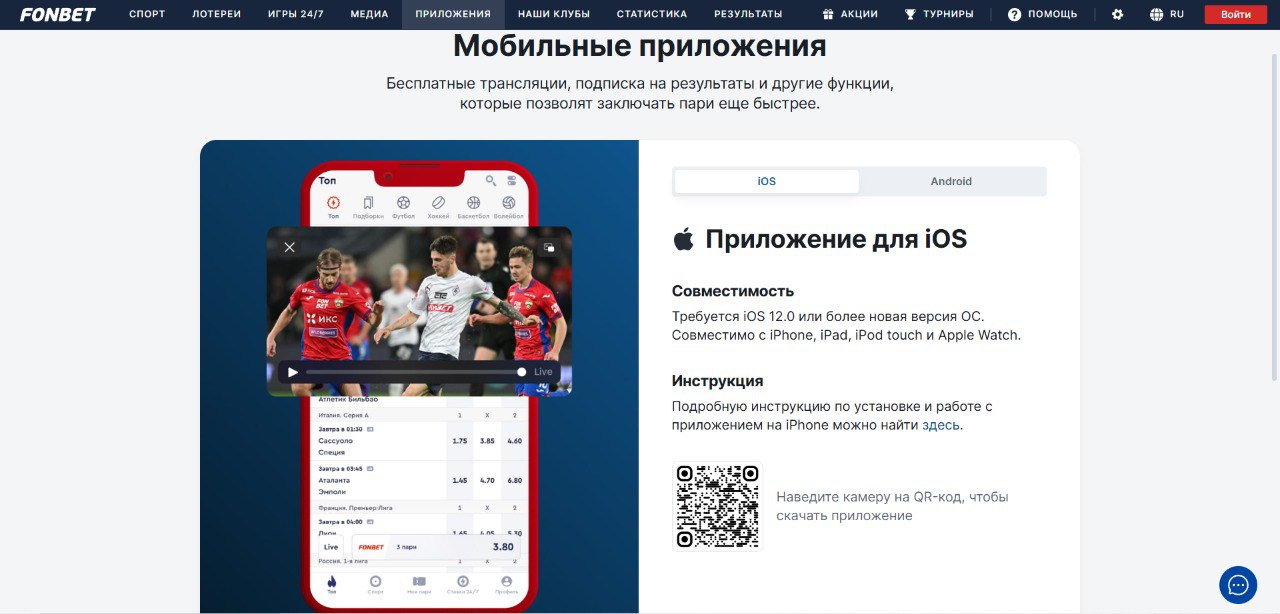The image size is (1280, 614).
Task: Open the live chat bubble button
Action: click(x=1238, y=585)
